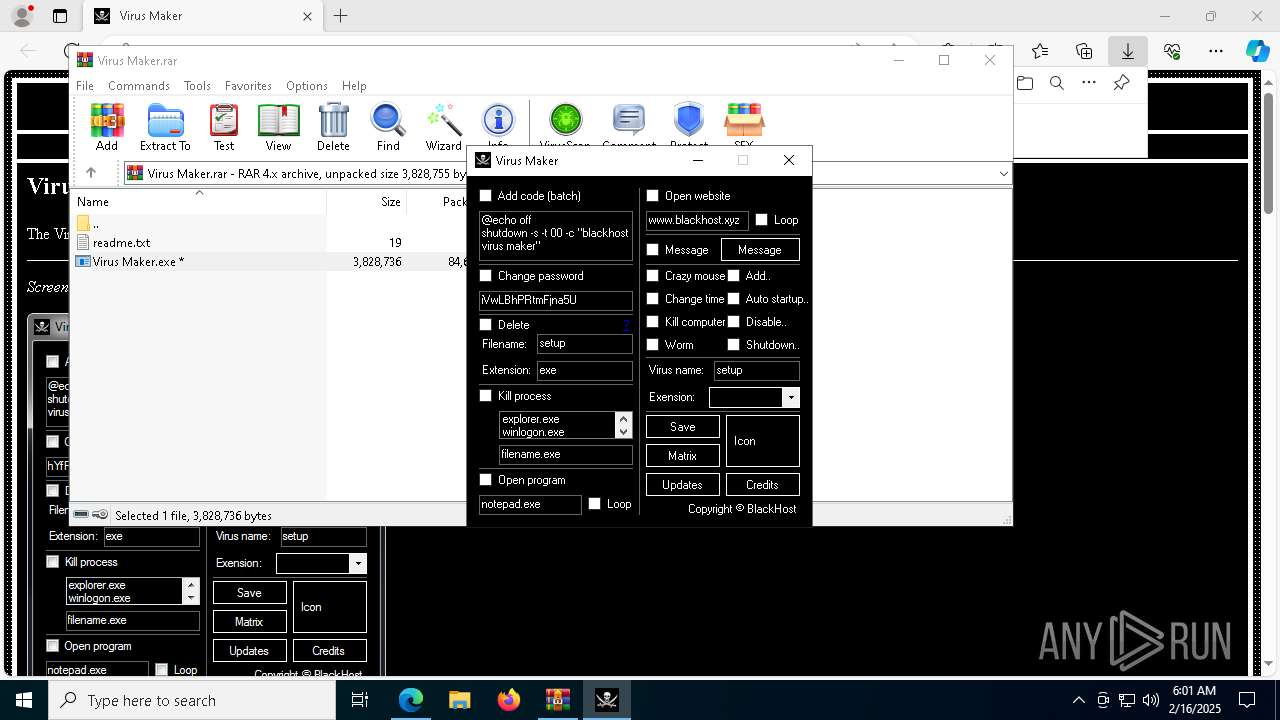
Task: Open Edge favorites star icon
Action: click(x=1040, y=51)
